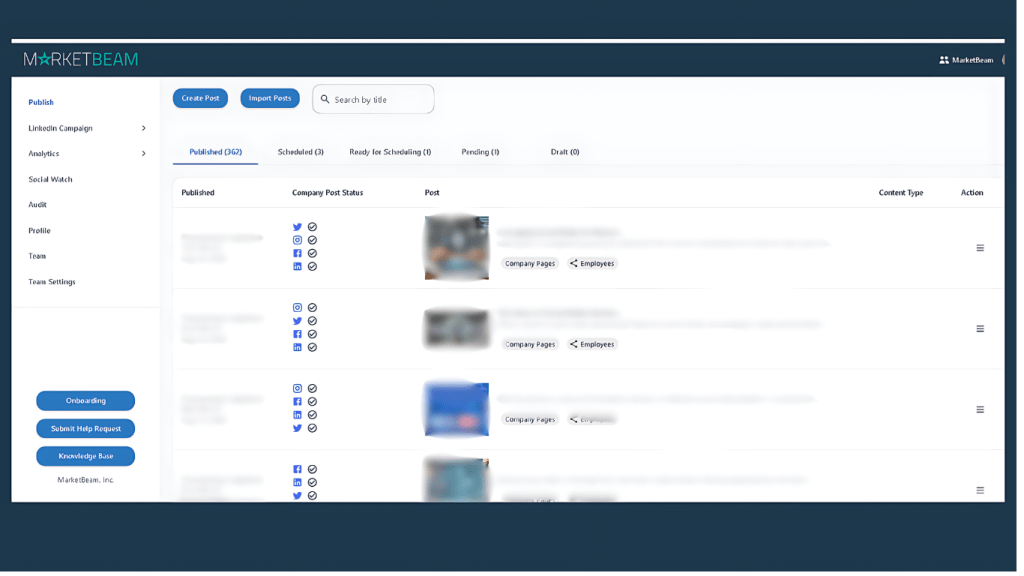Click the Create Post button
Viewport: 1024px width, 576px height.
[x=200, y=98]
